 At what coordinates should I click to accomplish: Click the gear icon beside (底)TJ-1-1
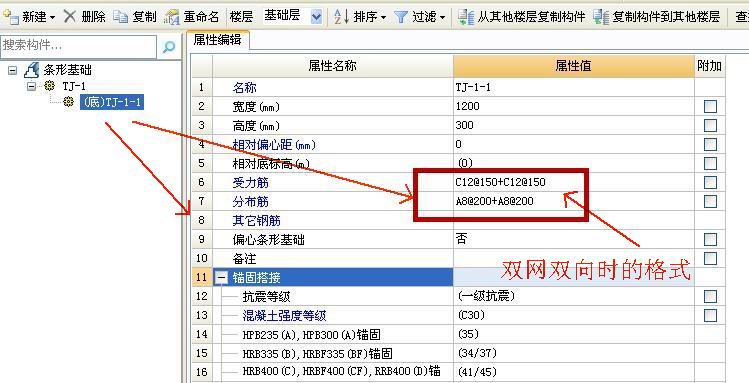[x=69, y=101]
